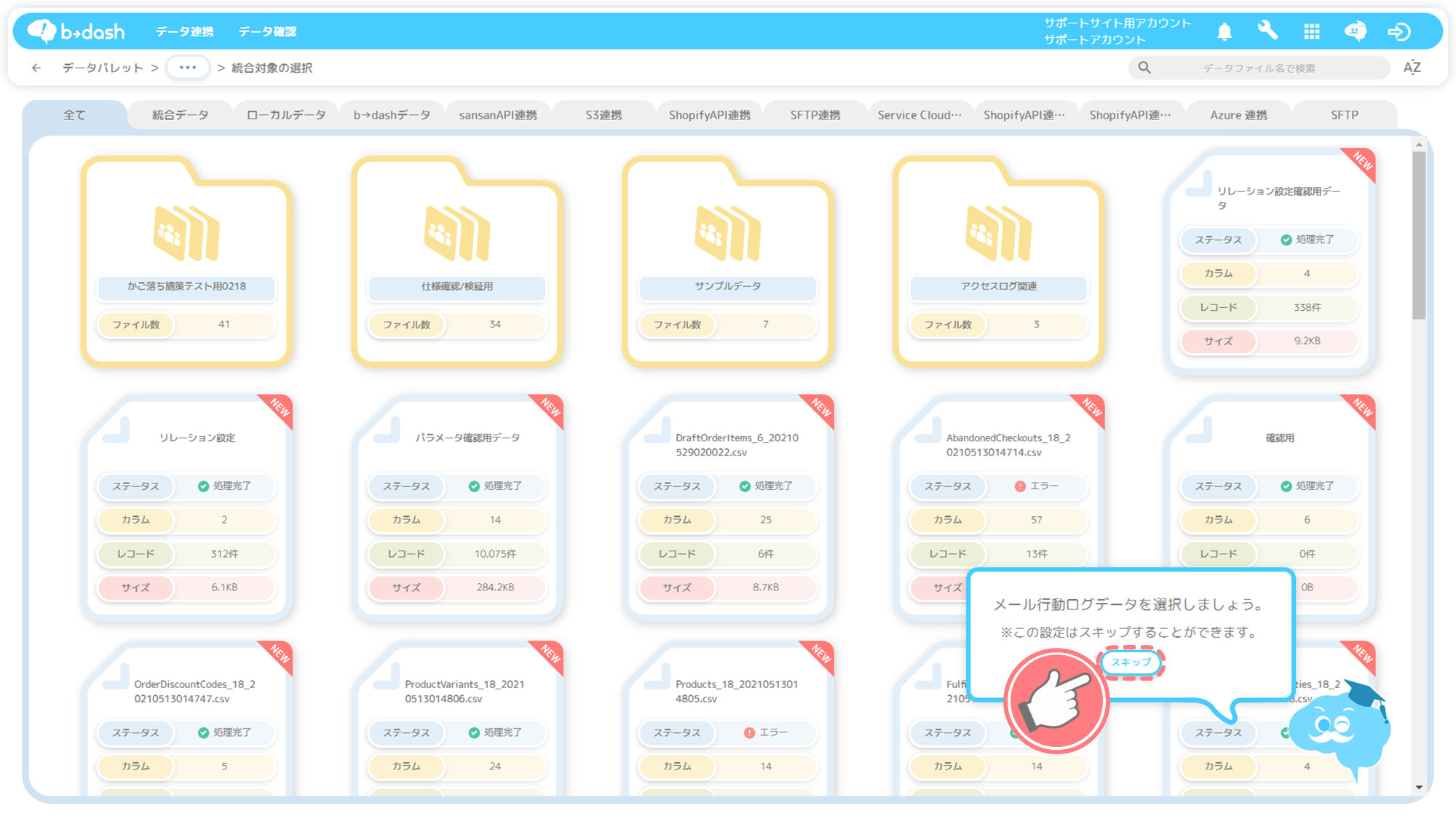Click the support chat mascot icon in header
This screenshot has height=819, width=1456.
1355,31
